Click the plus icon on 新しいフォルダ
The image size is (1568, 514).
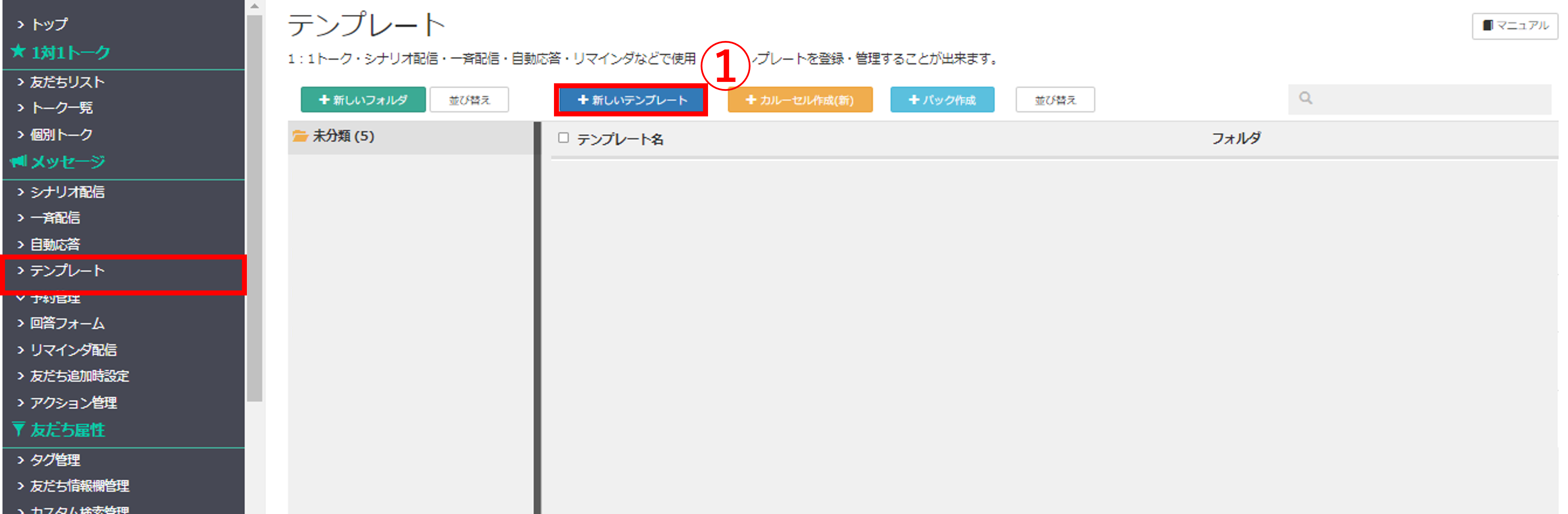click(324, 100)
